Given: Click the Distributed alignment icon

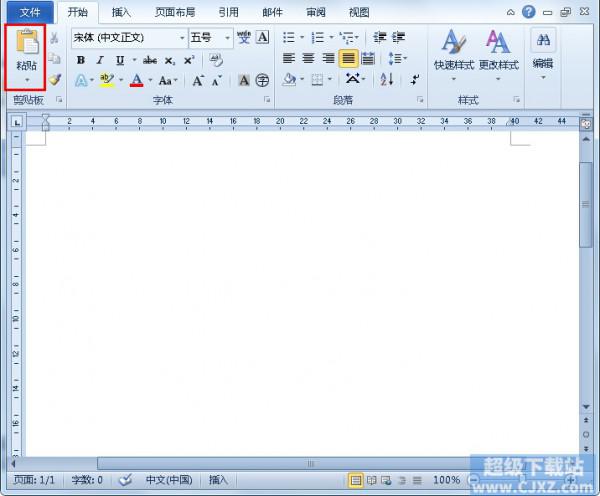Looking at the screenshot, I should pos(368,58).
